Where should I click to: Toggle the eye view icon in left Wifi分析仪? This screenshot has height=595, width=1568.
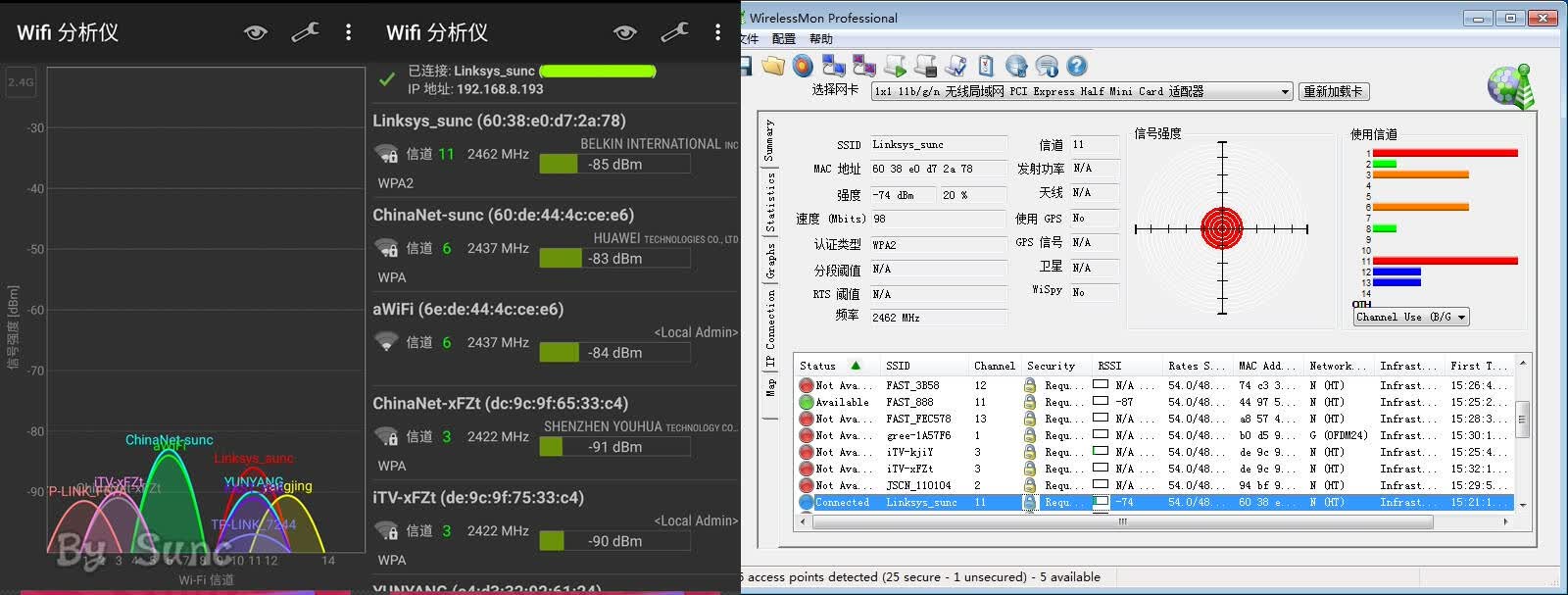tap(256, 32)
